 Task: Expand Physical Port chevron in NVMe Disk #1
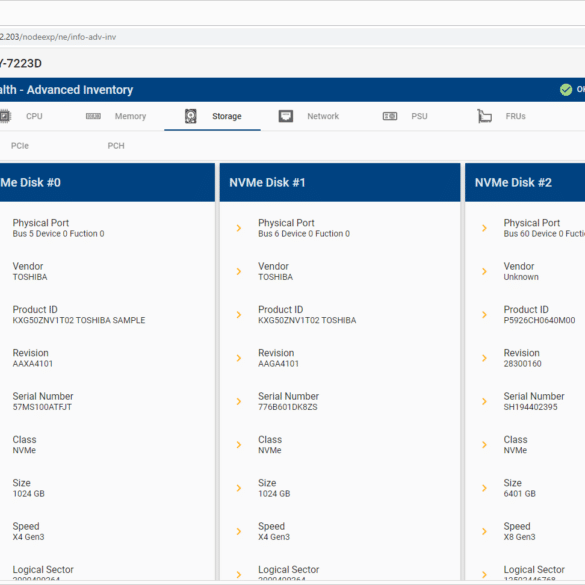(x=239, y=228)
